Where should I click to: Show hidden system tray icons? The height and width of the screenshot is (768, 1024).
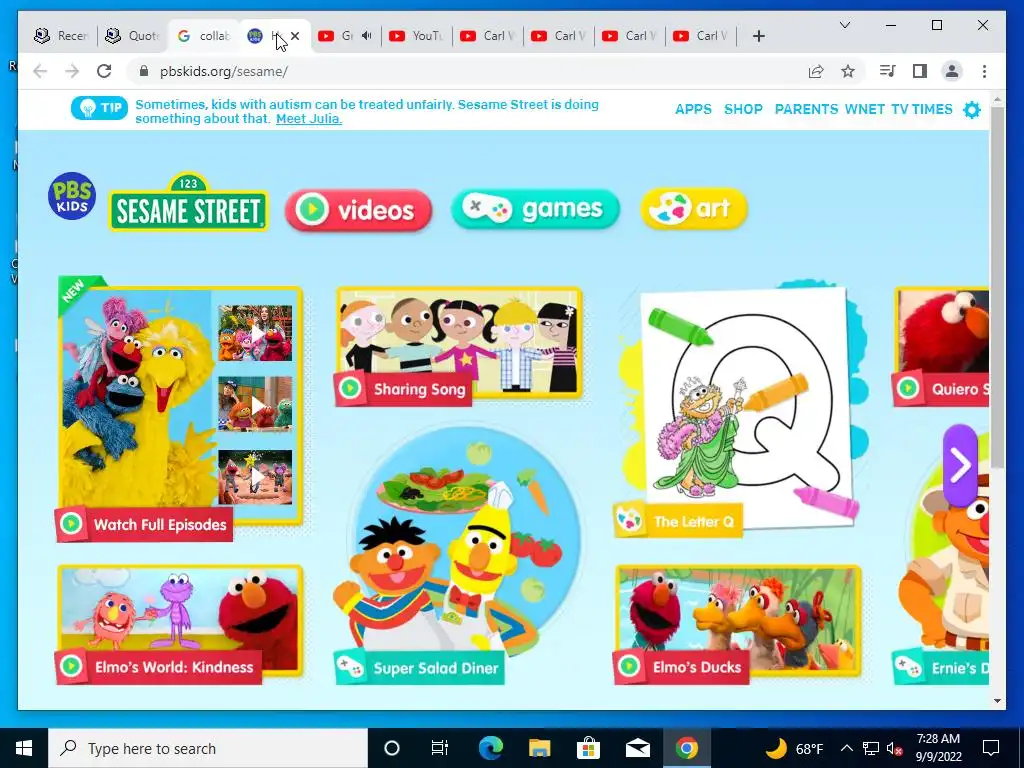[846, 748]
